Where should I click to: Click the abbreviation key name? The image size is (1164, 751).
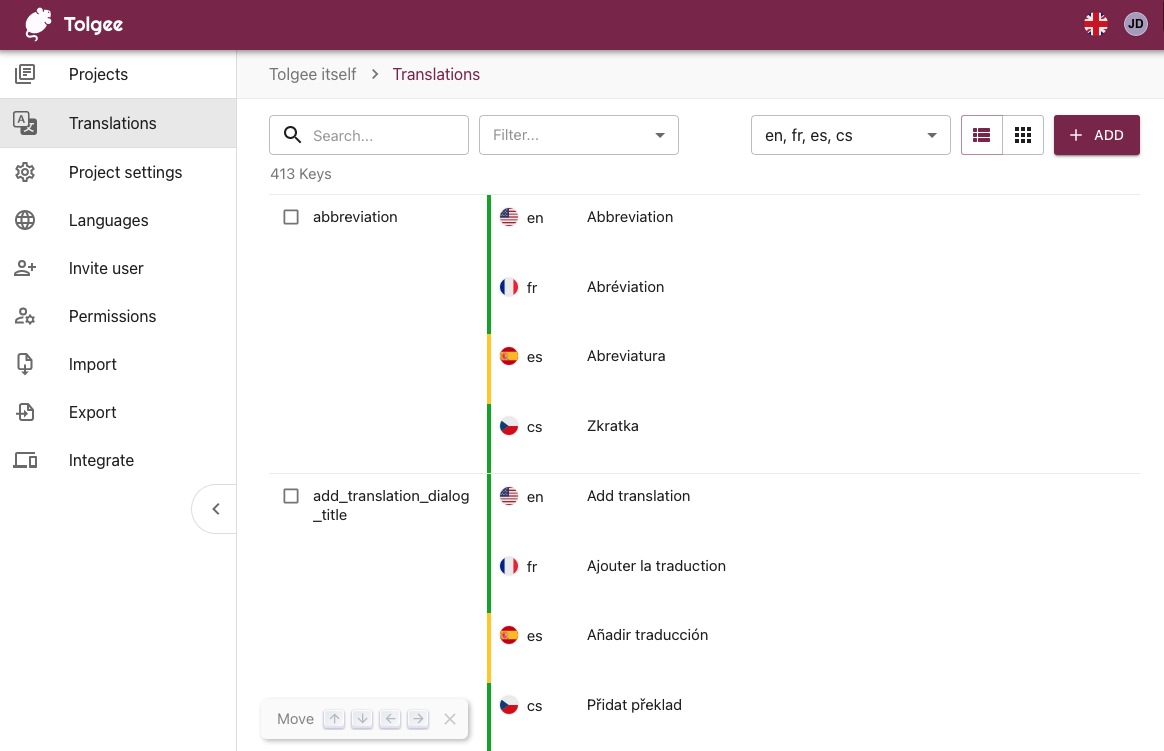coord(355,217)
